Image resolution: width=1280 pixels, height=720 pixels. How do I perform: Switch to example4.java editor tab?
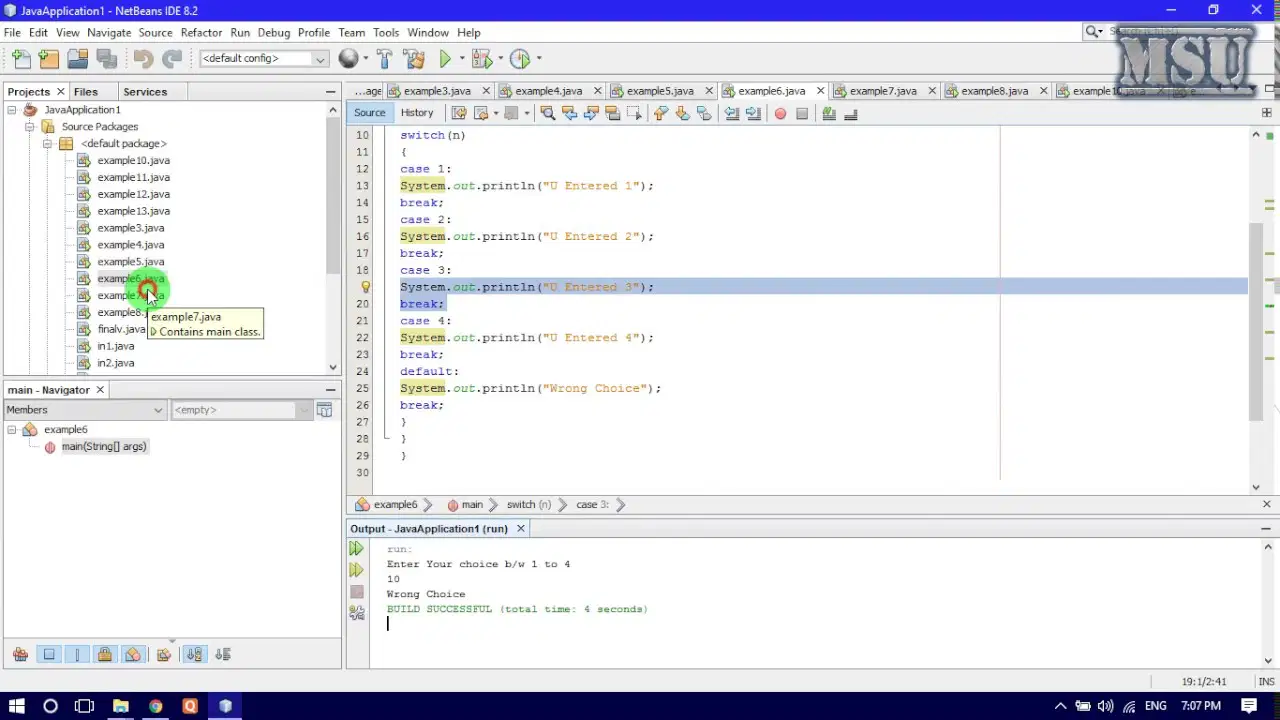[x=548, y=91]
